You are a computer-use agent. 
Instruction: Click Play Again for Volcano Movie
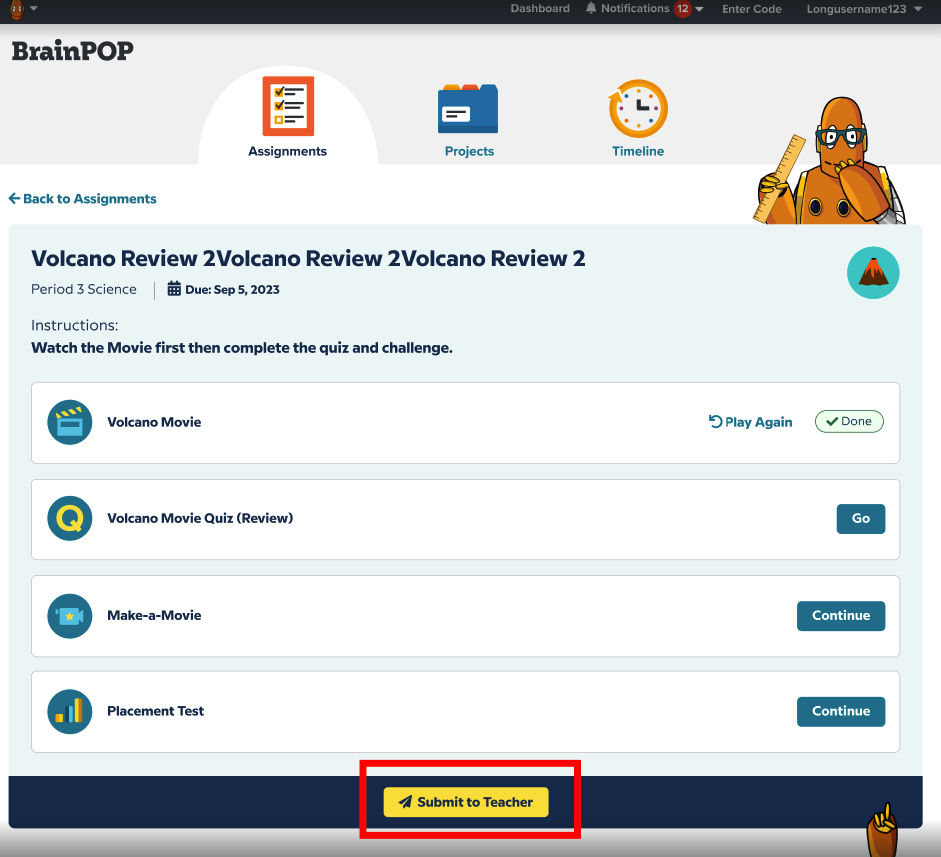[x=750, y=422]
